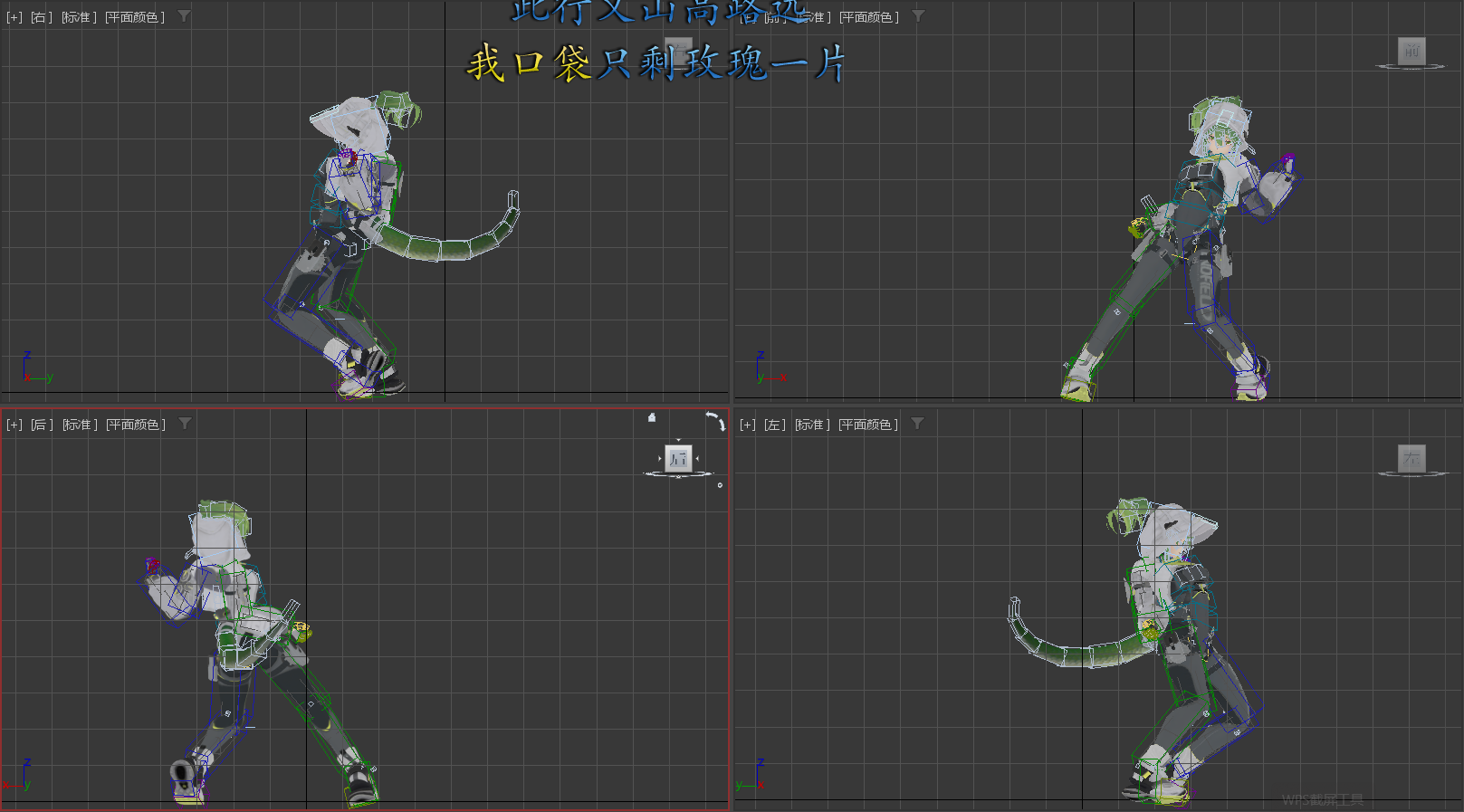Click the filter funnel icon in the Front (前) viewport
The image size is (1464, 812).
click(x=918, y=16)
